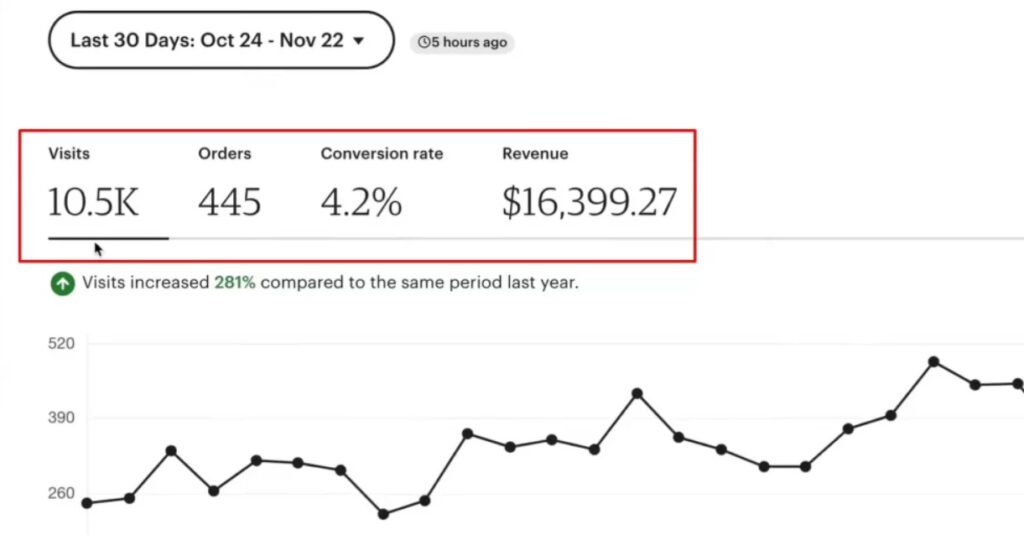Switch to the Revenue metric tab
This screenshot has height=535, width=1024.
point(535,154)
